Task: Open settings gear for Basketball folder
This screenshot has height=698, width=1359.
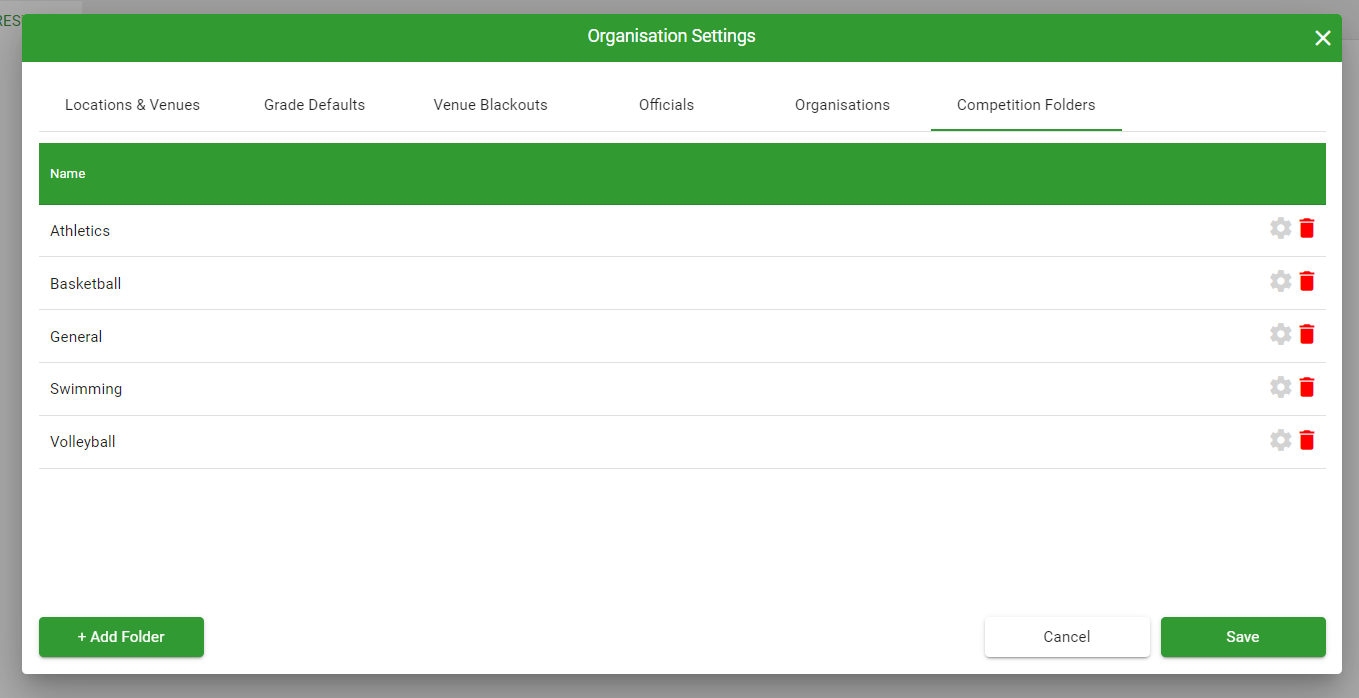Action: pyautogui.click(x=1280, y=281)
